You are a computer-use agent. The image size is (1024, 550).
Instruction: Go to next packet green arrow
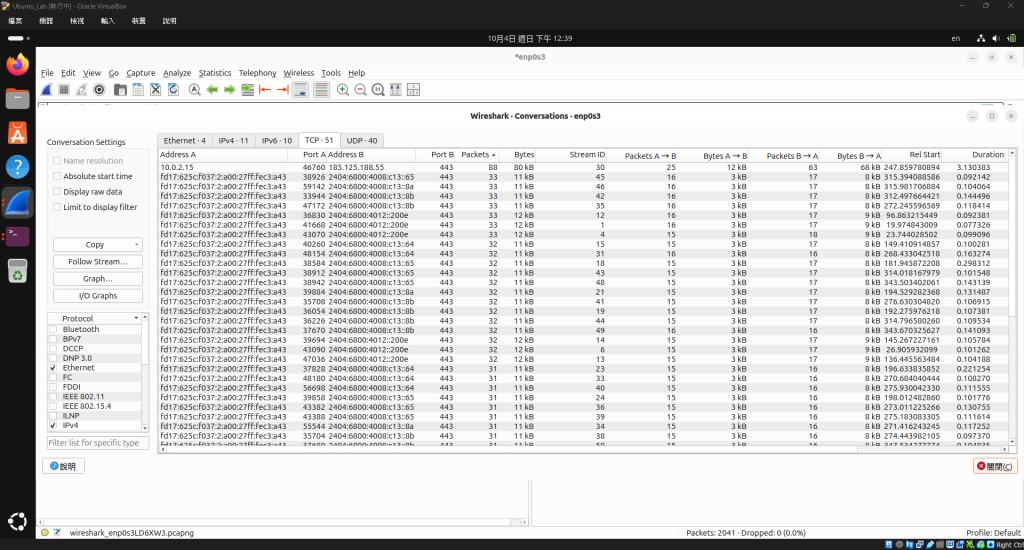click(x=230, y=89)
